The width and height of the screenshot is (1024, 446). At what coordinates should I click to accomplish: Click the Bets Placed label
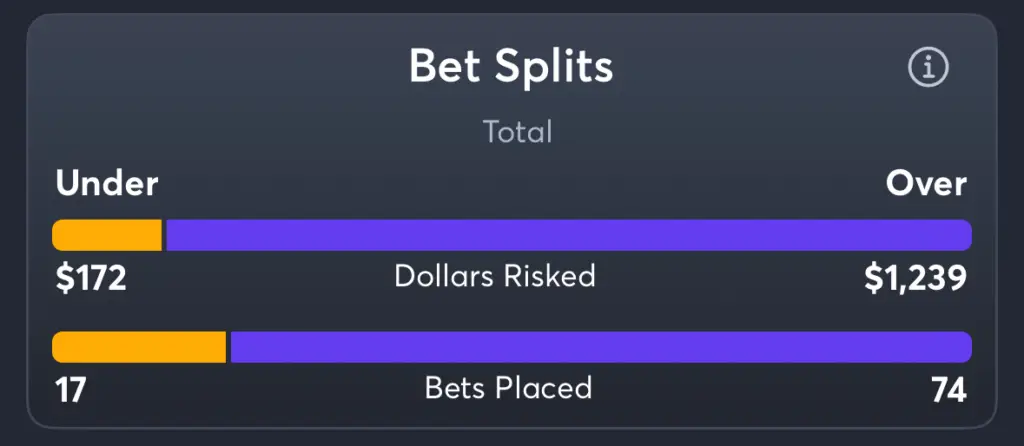508,388
